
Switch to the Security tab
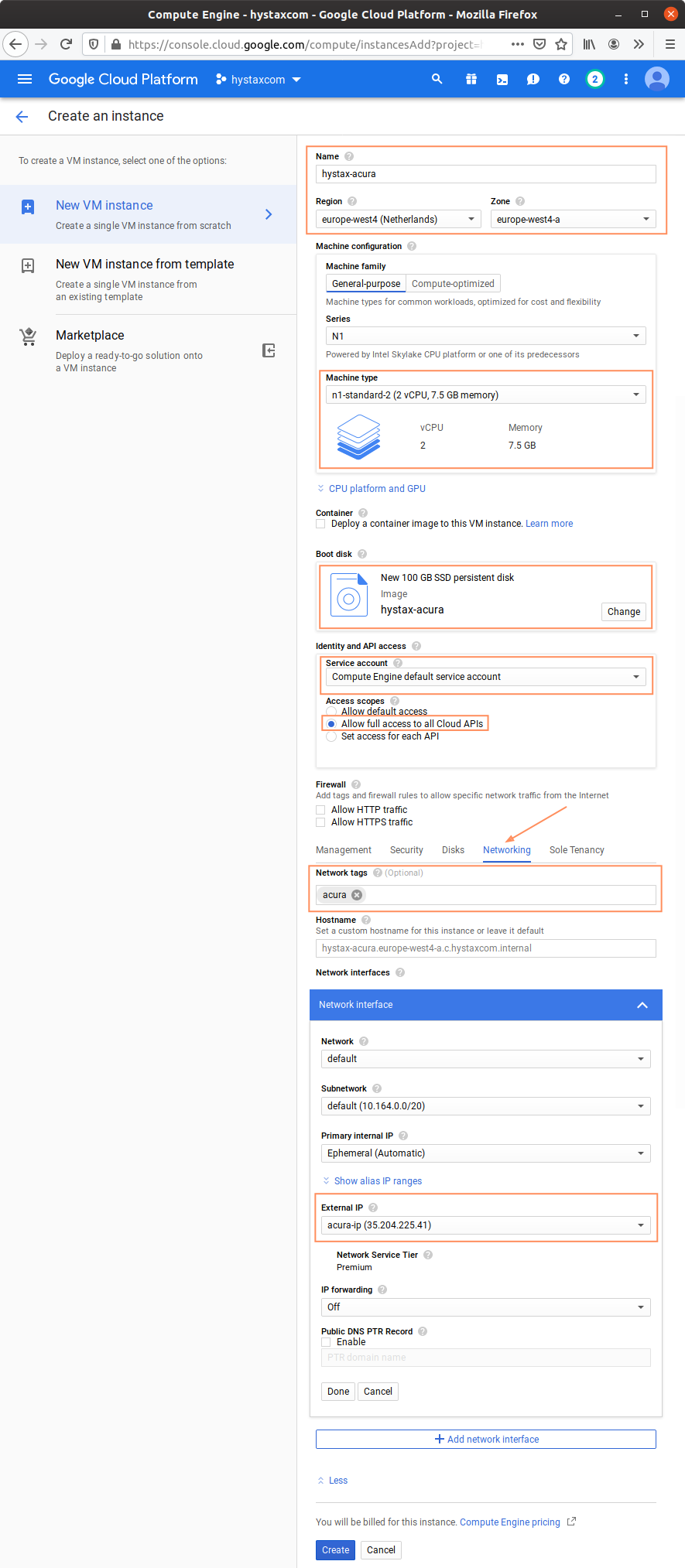coord(406,850)
